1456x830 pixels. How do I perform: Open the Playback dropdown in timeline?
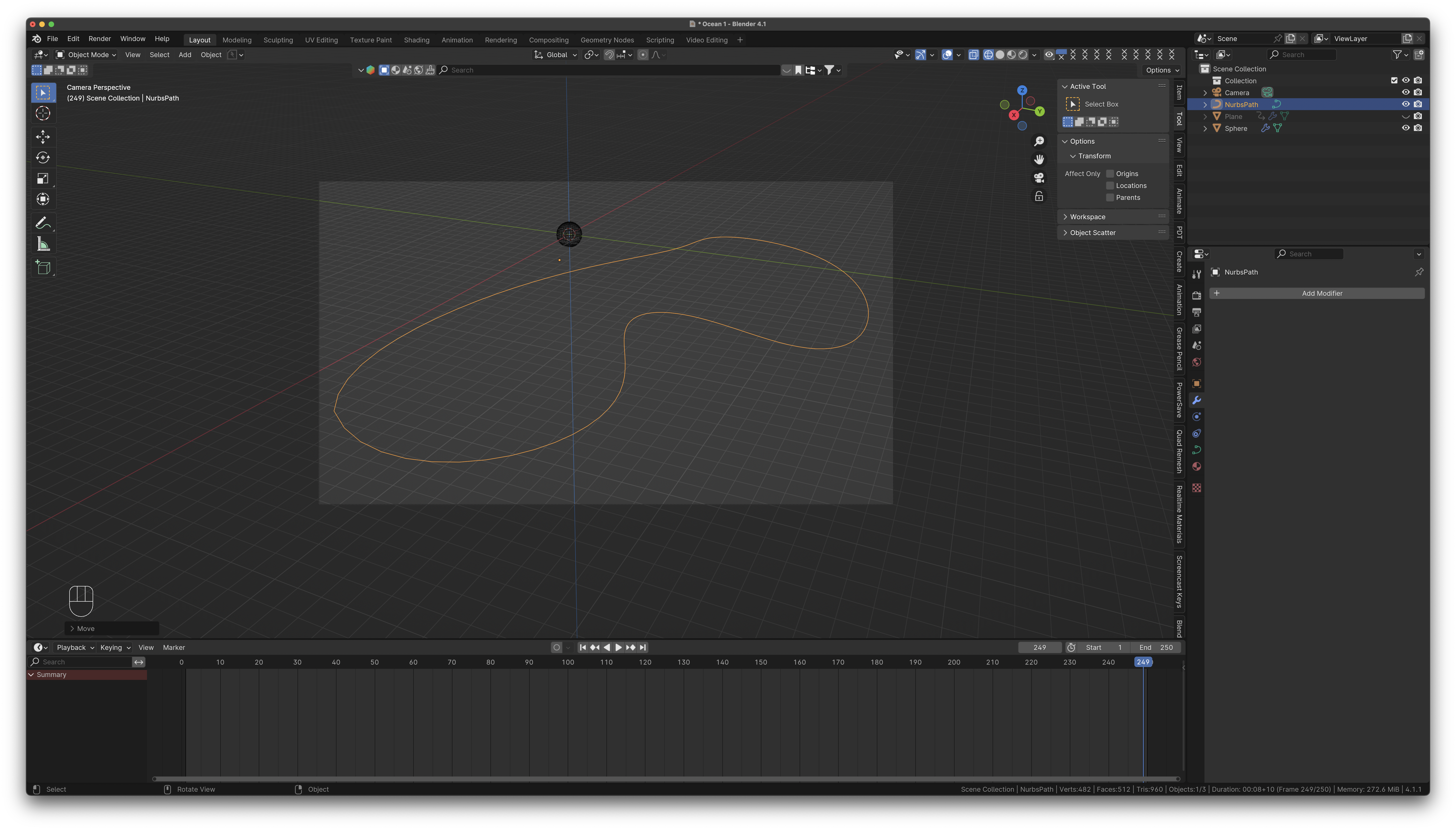(75, 648)
